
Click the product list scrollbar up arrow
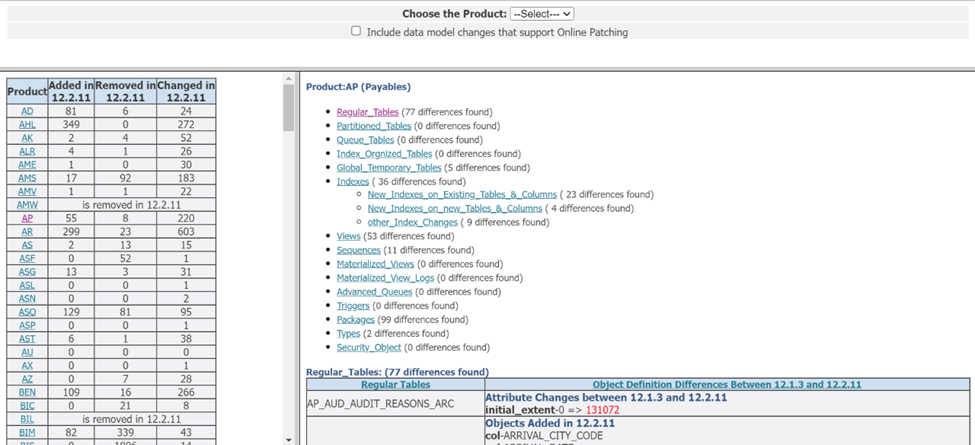click(x=288, y=79)
